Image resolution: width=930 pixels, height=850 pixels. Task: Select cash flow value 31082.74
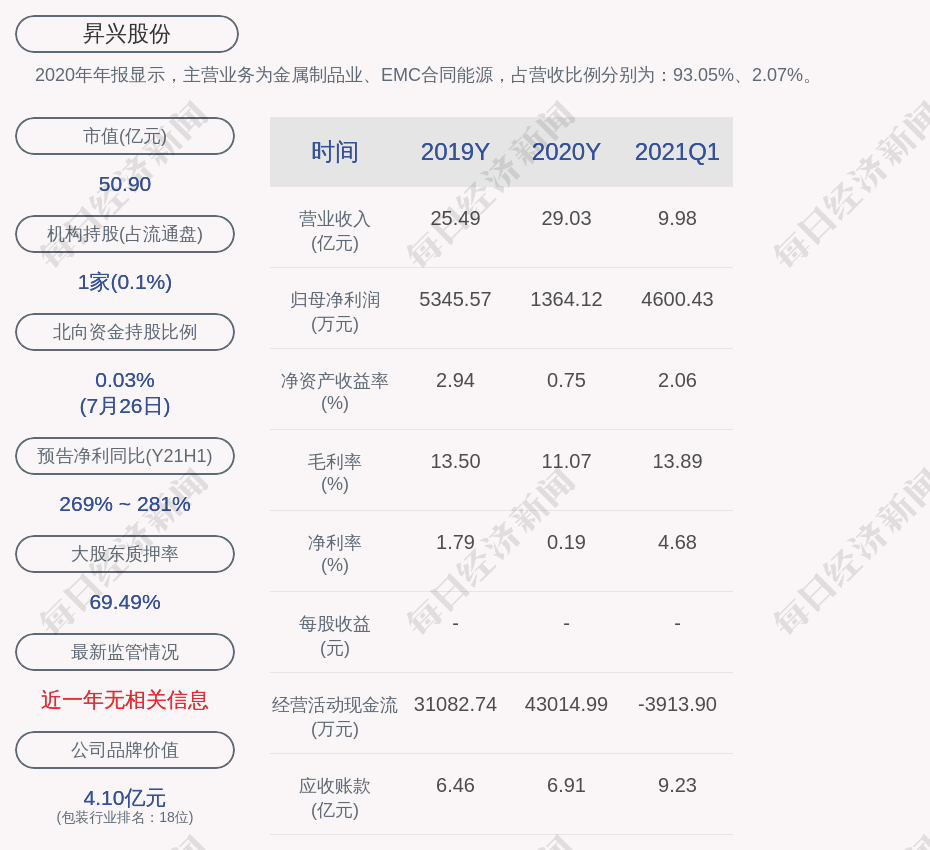(x=455, y=705)
